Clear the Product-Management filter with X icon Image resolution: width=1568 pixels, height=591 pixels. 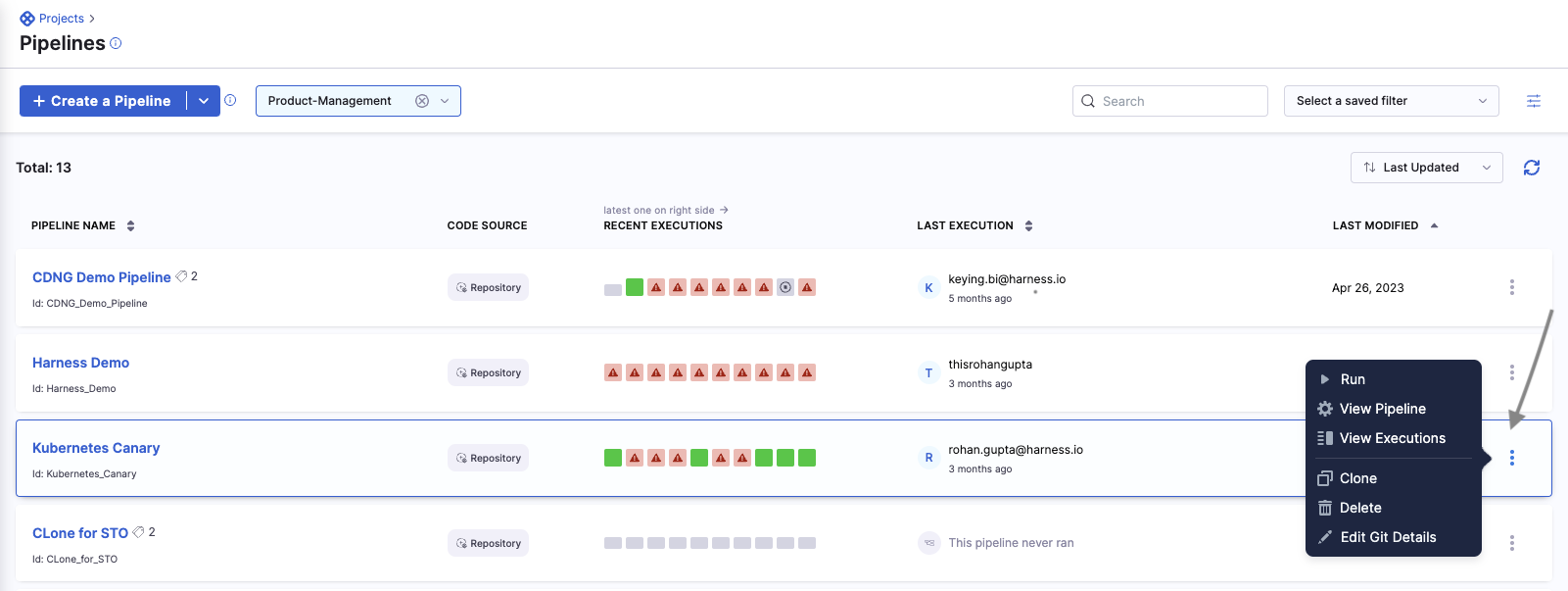pos(422,101)
